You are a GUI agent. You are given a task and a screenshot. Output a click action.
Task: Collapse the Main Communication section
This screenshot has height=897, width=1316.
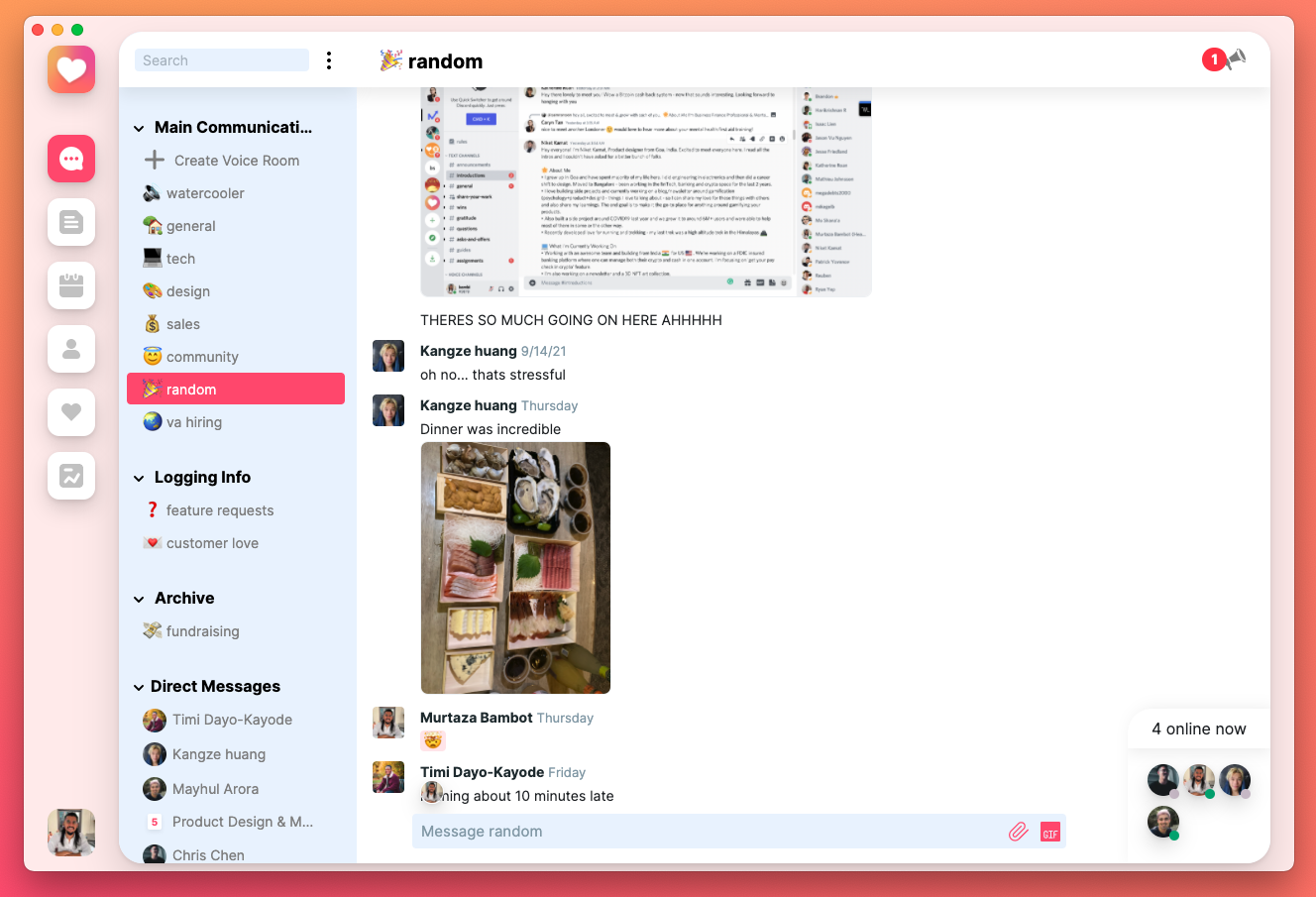pyautogui.click(x=139, y=128)
